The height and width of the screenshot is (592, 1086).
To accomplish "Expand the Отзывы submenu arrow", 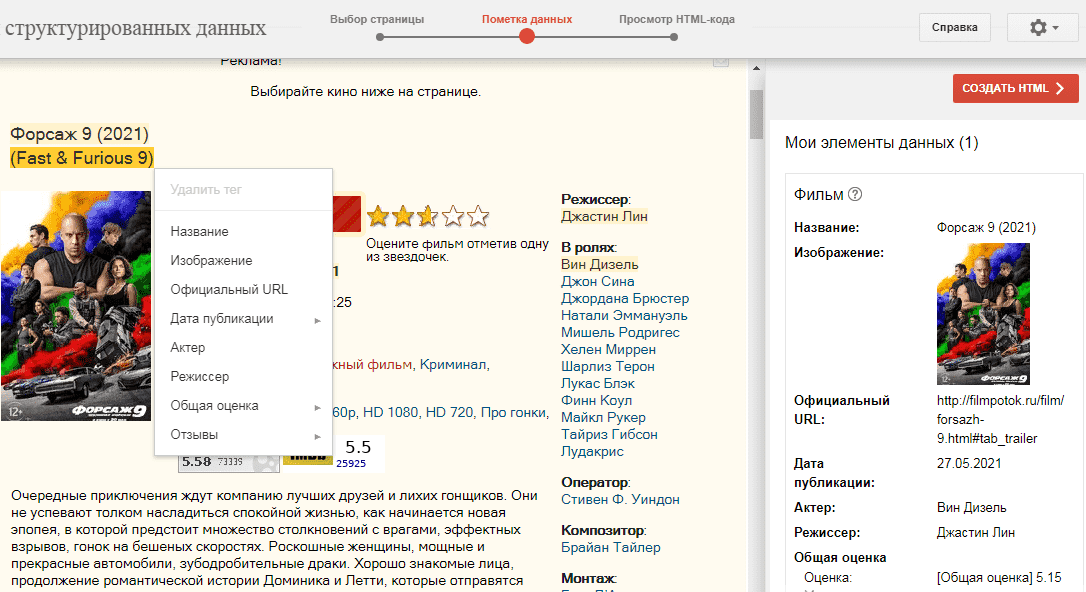I will pyautogui.click(x=317, y=437).
